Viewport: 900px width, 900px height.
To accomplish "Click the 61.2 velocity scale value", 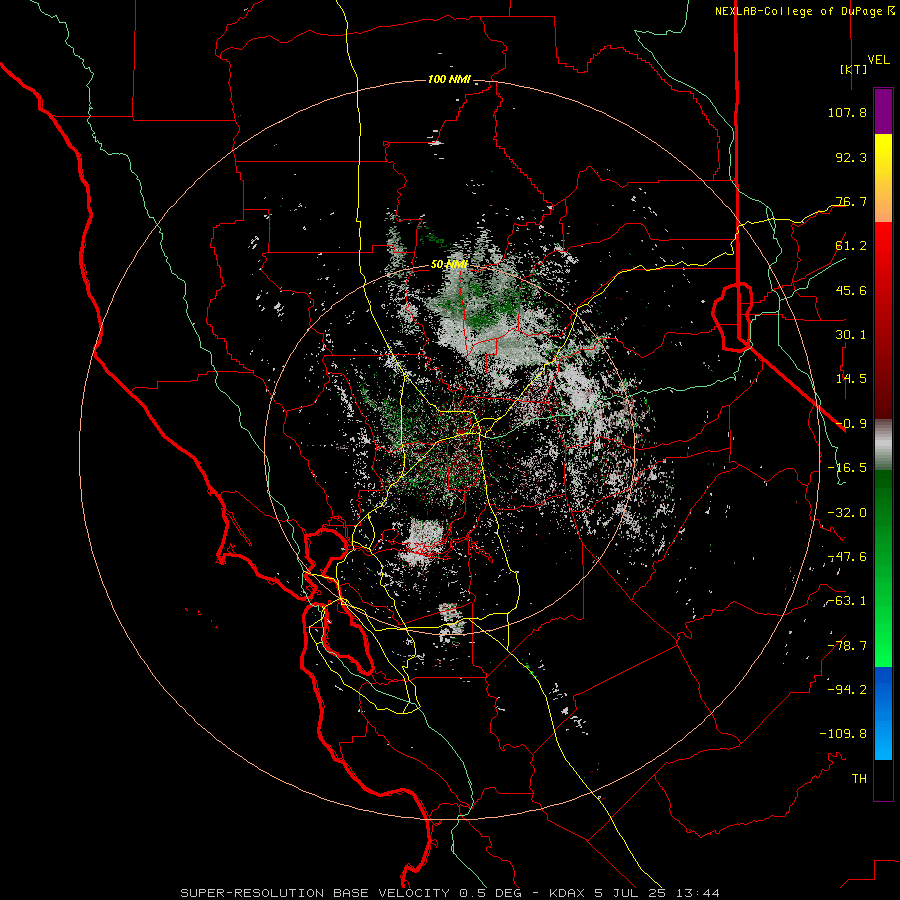I will click(x=851, y=246).
